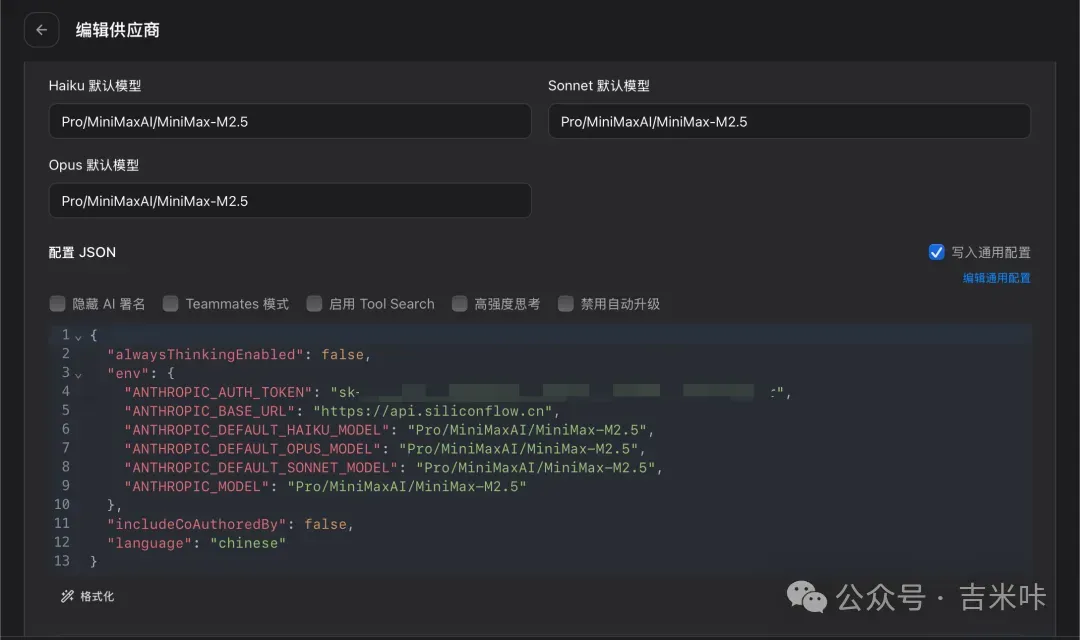1080x640 pixels.
Task: Enable 高强度思考
Action: [x=459, y=303]
